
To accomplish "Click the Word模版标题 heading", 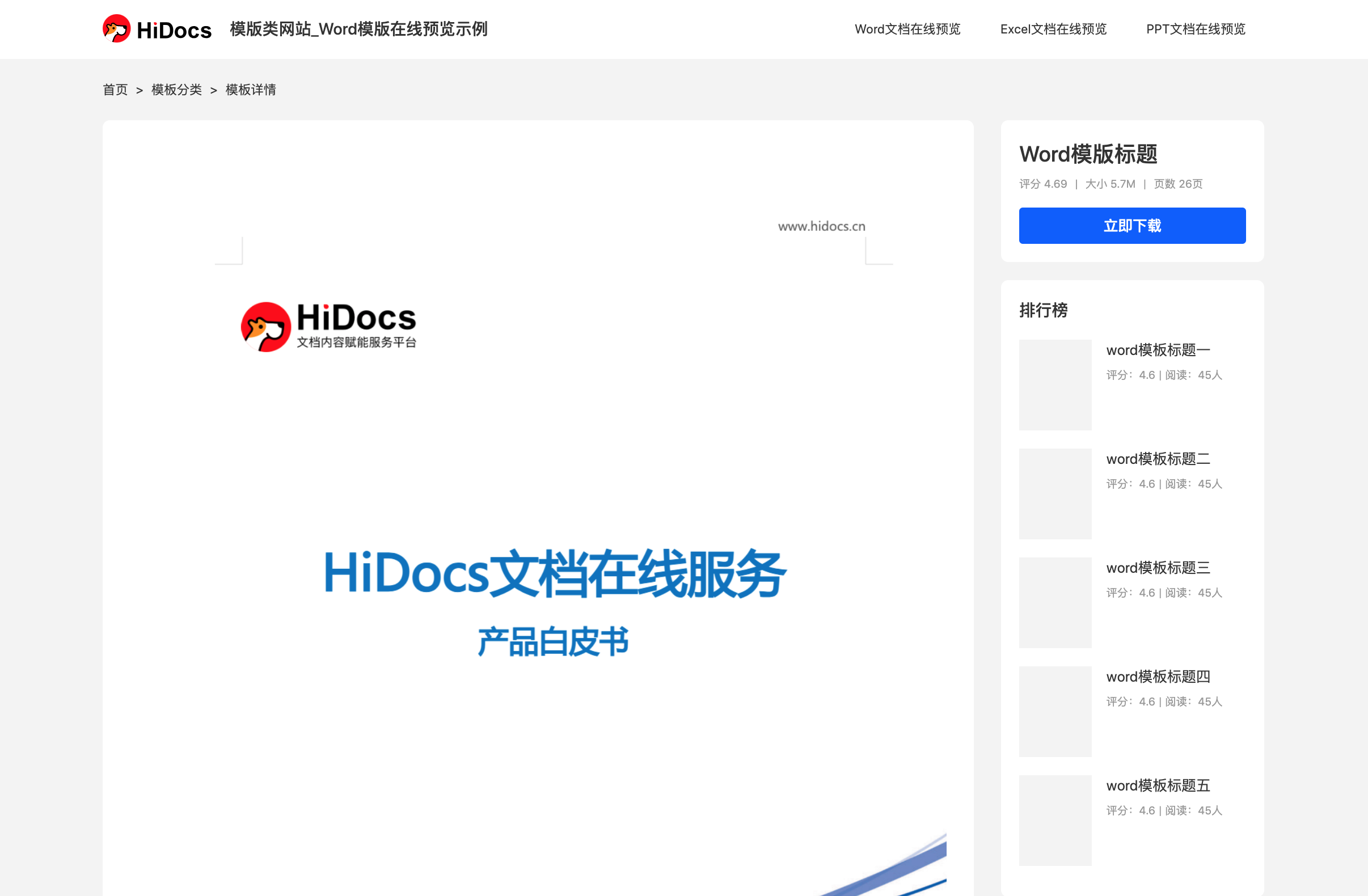I will click(1087, 154).
